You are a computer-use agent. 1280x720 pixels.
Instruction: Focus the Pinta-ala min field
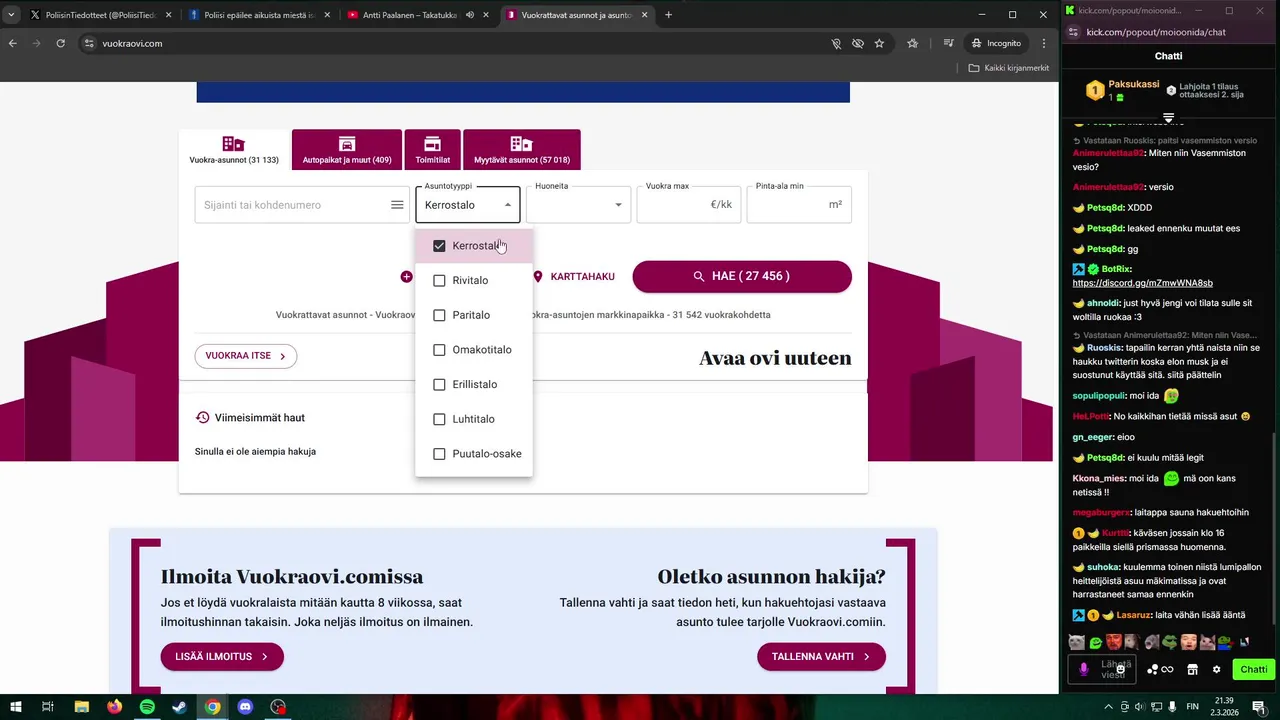click(x=799, y=205)
